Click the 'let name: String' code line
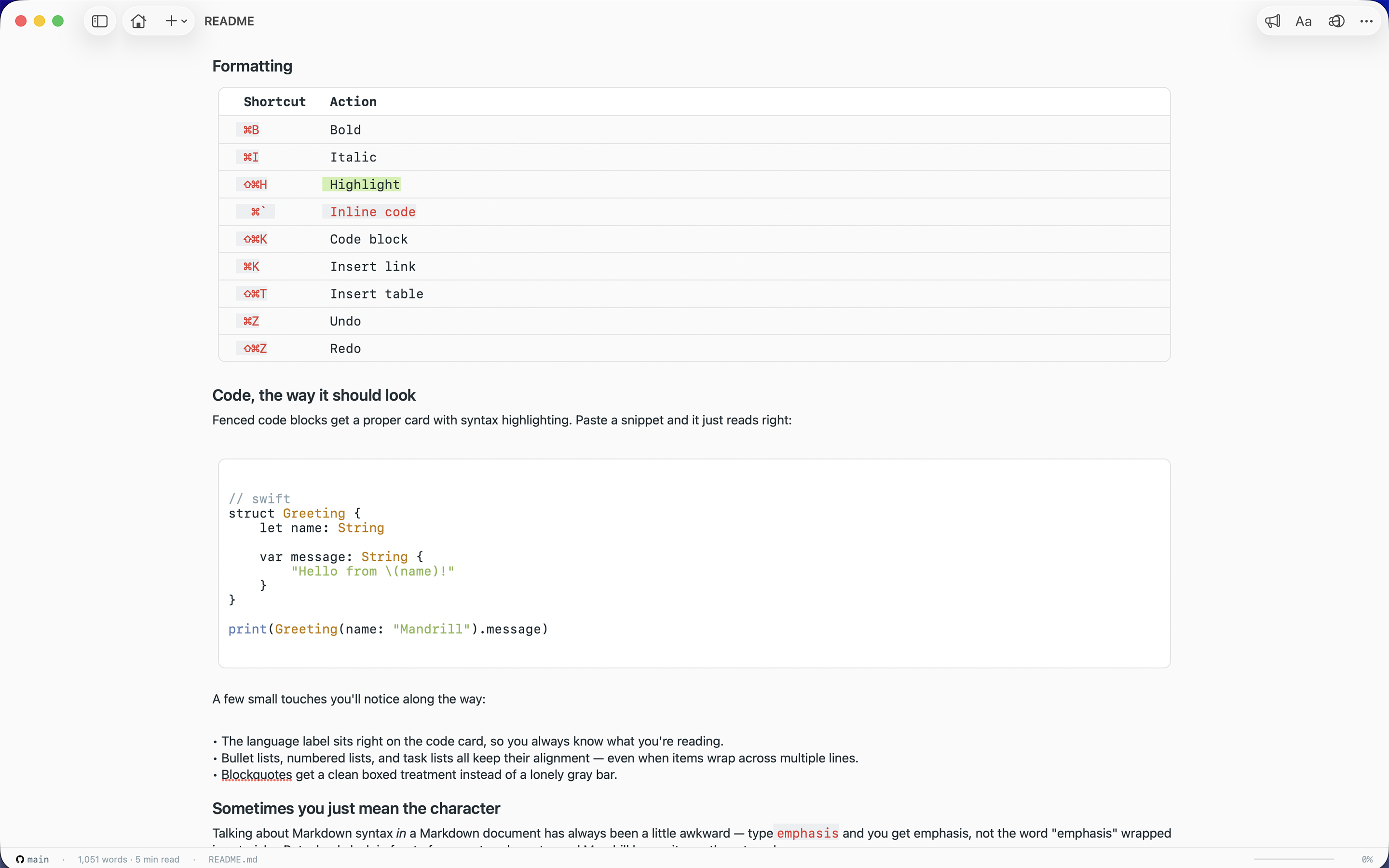Screen dimensions: 1389x868 pyautogui.click(x=321, y=528)
